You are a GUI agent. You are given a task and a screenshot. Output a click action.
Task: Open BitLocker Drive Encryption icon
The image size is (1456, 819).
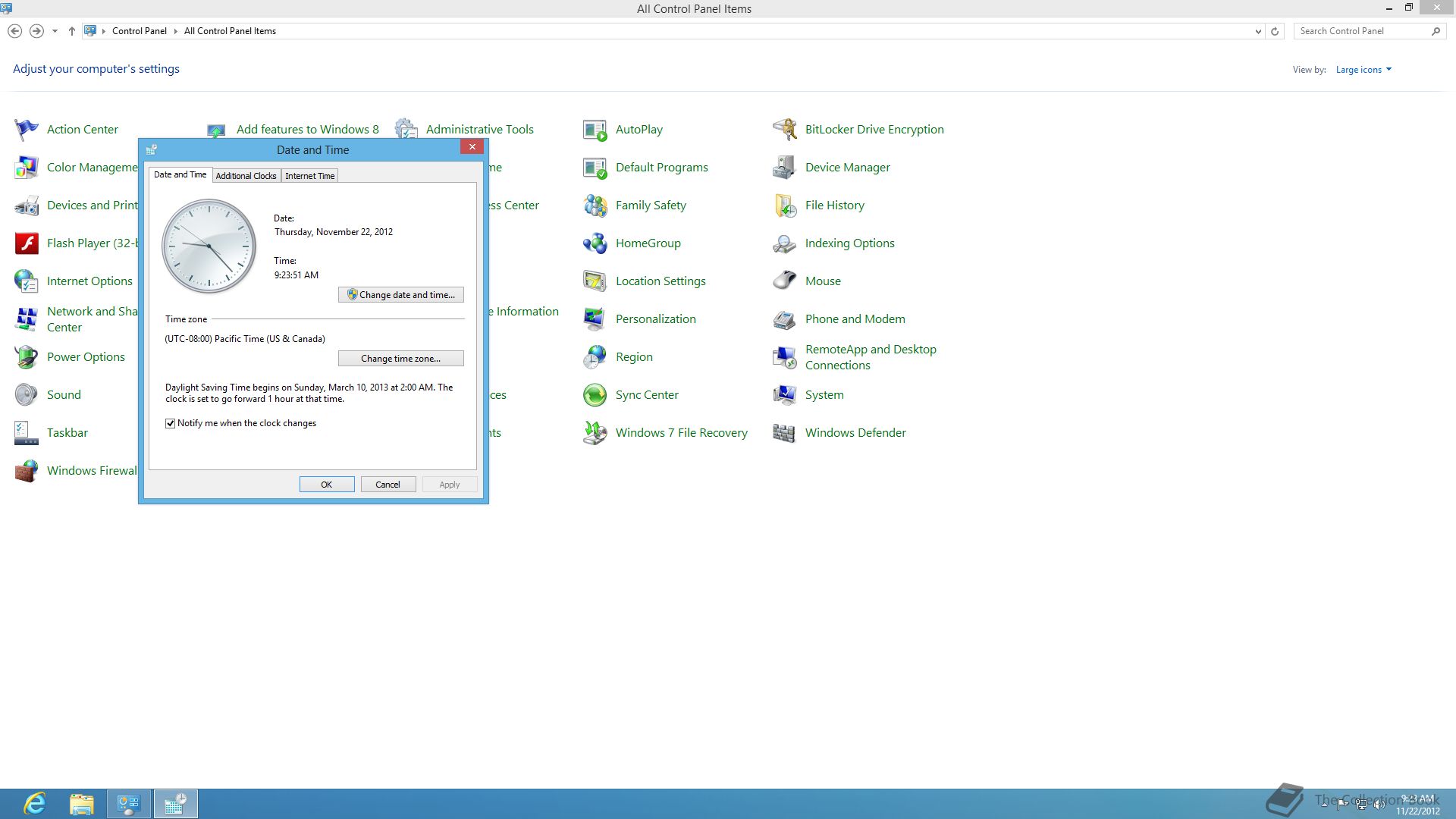pos(785,130)
